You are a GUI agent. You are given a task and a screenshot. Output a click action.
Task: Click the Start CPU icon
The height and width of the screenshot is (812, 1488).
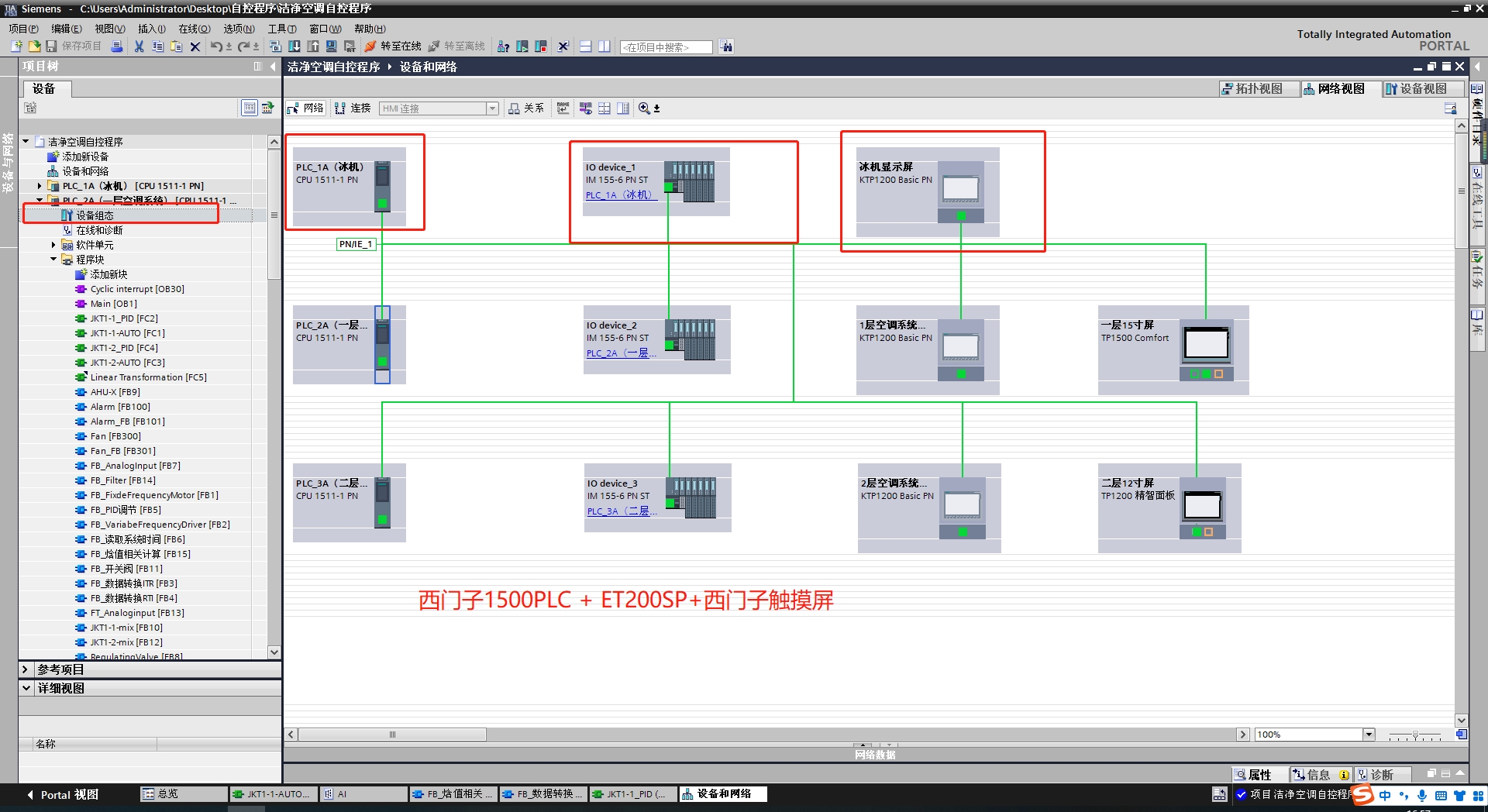click(522, 46)
